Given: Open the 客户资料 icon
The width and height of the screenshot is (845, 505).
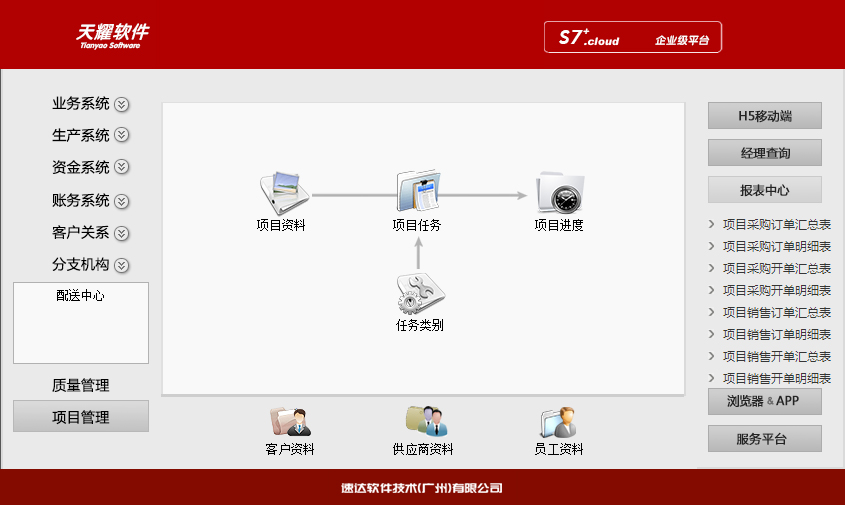Looking at the screenshot, I should coord(290,422).
